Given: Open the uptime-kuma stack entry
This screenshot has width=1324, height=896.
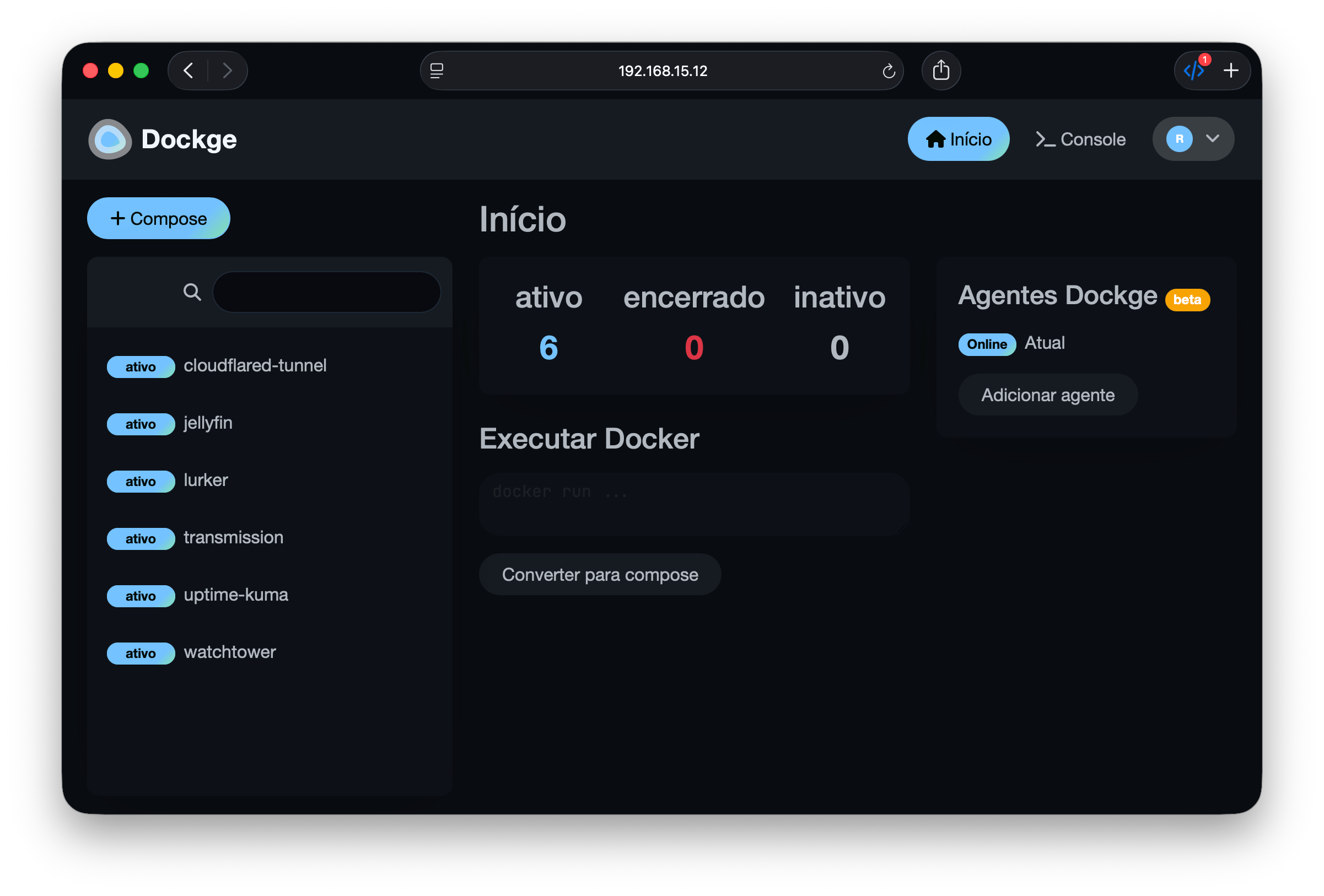Looking at the screenshot, I should (x=236, y=595).
